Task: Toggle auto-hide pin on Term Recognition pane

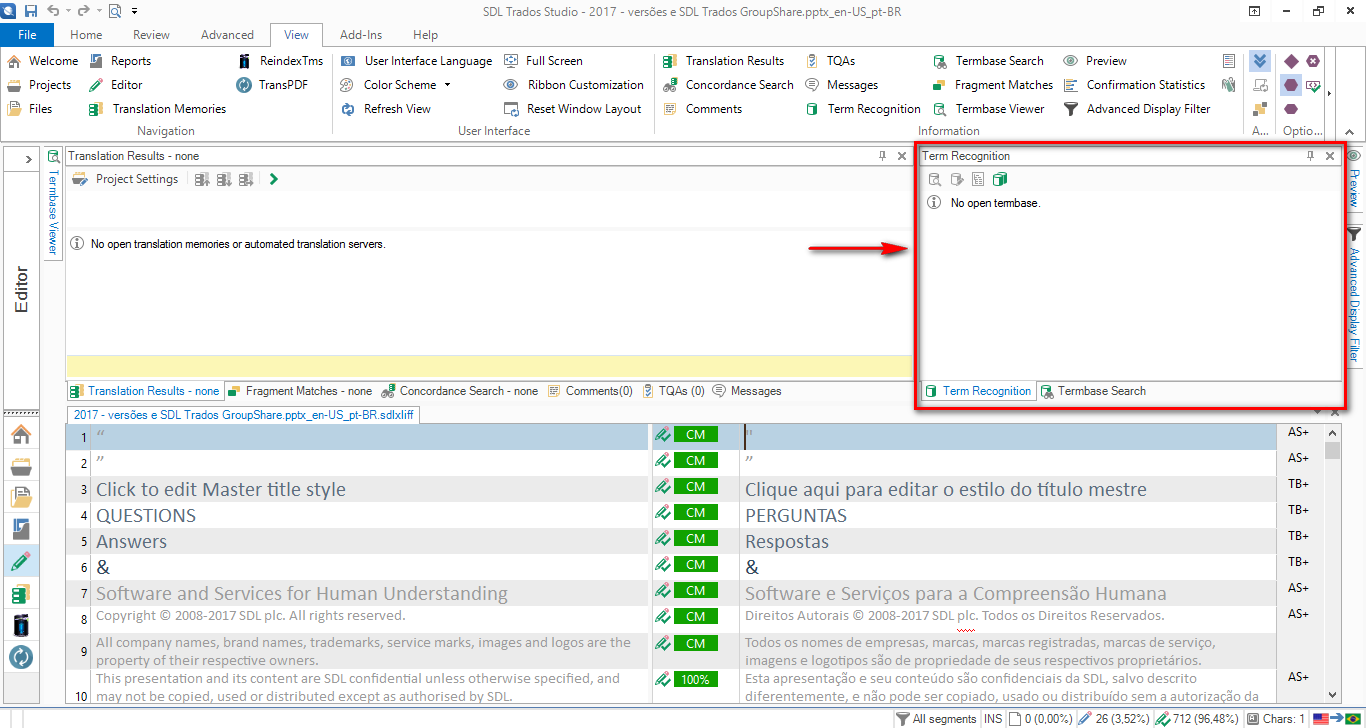Action: pos(1310,156)
